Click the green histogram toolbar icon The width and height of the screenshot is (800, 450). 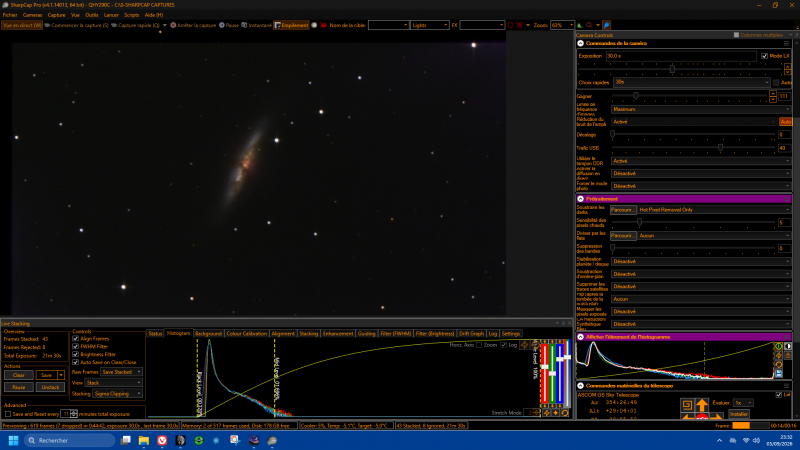coord(580,25)
